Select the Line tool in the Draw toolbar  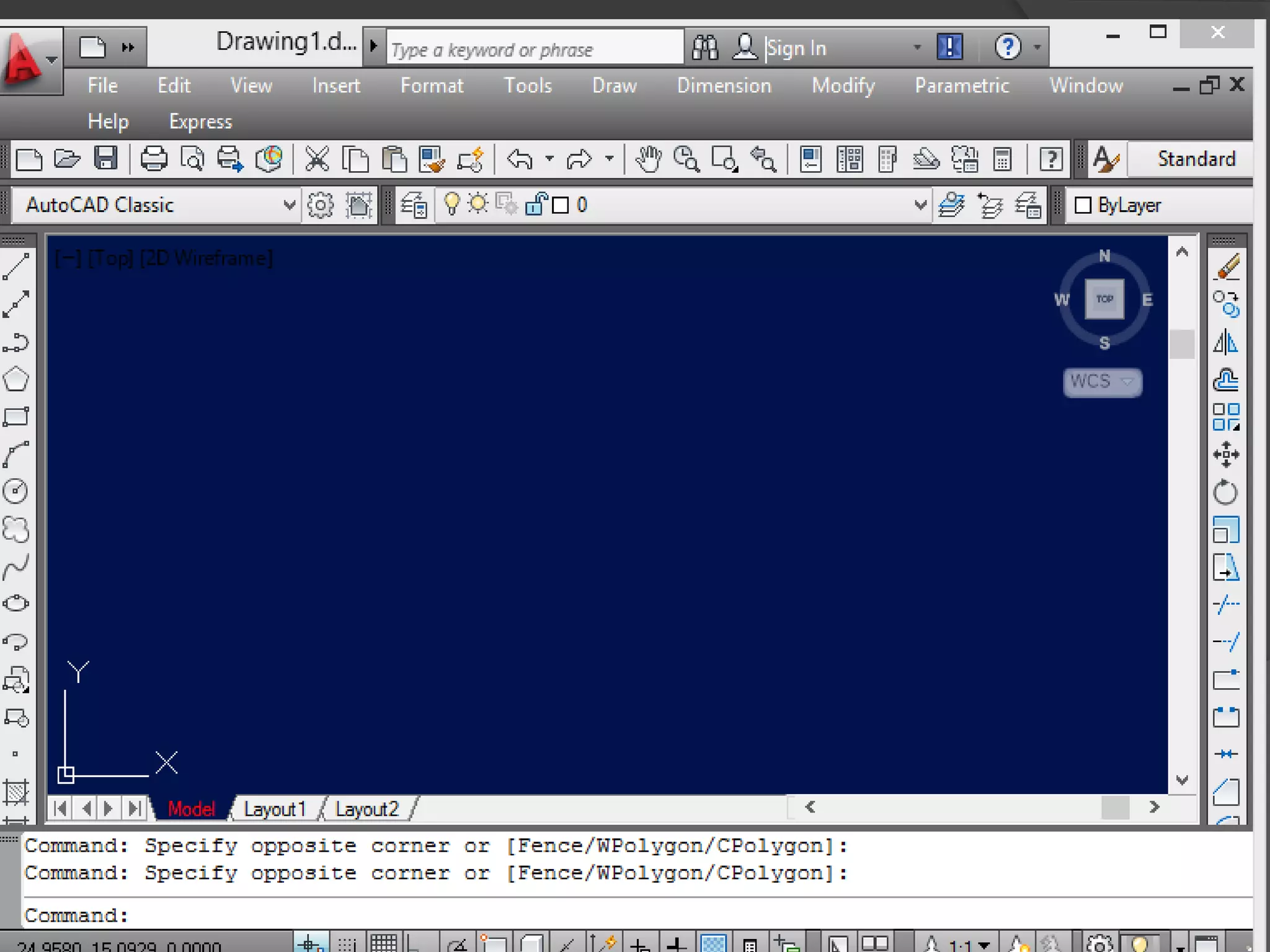[16, 267]
